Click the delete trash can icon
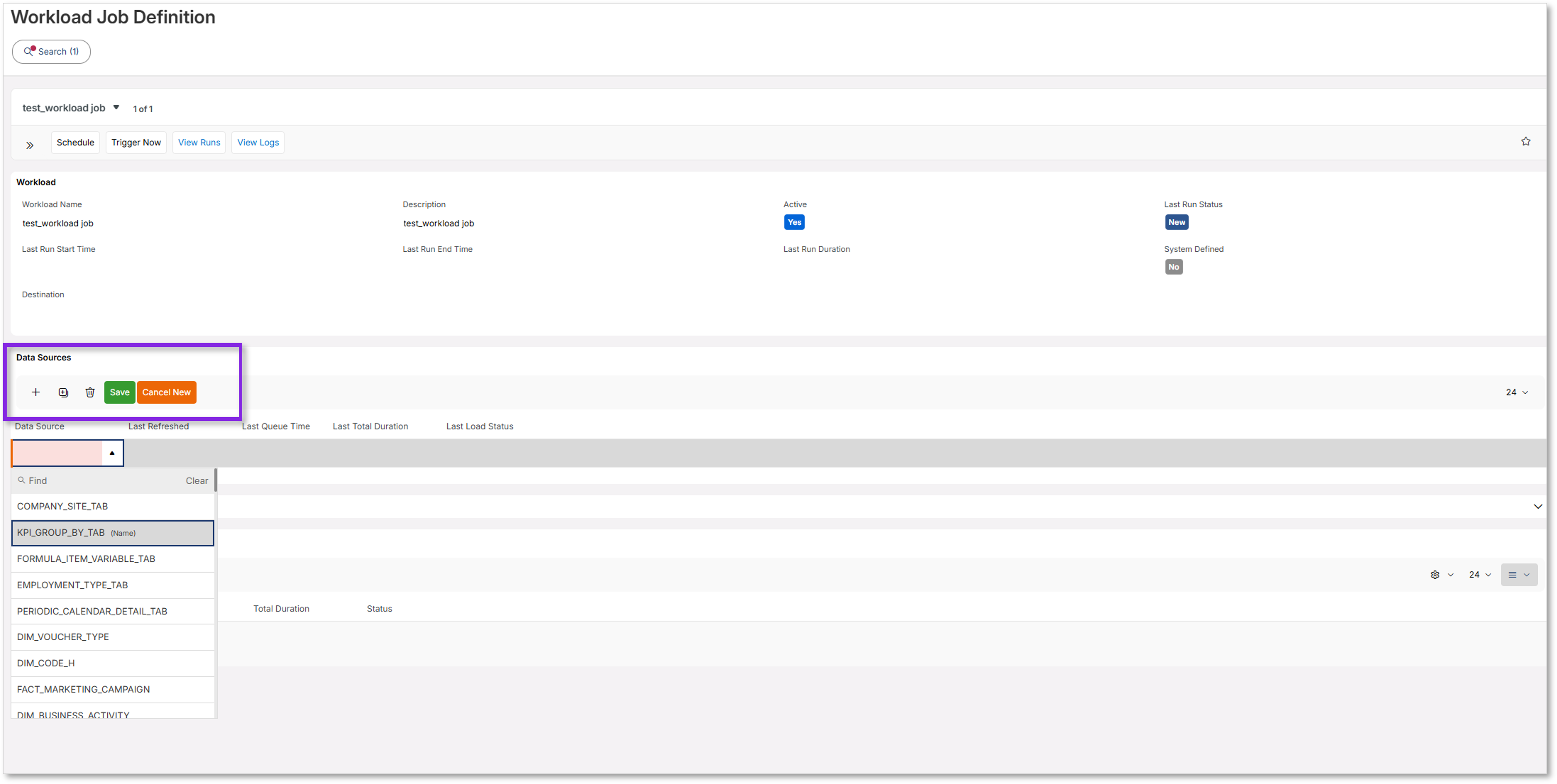The height and width of the screenshot is (784, 1557). tap(90, 392)
